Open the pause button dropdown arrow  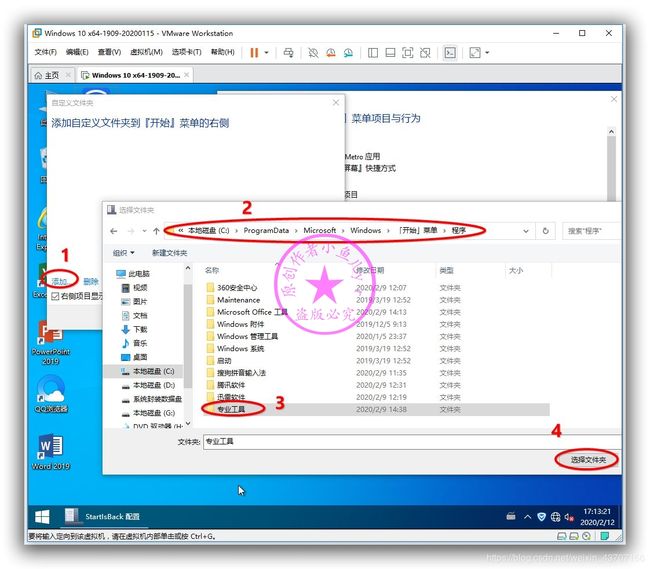click(267, 53)
